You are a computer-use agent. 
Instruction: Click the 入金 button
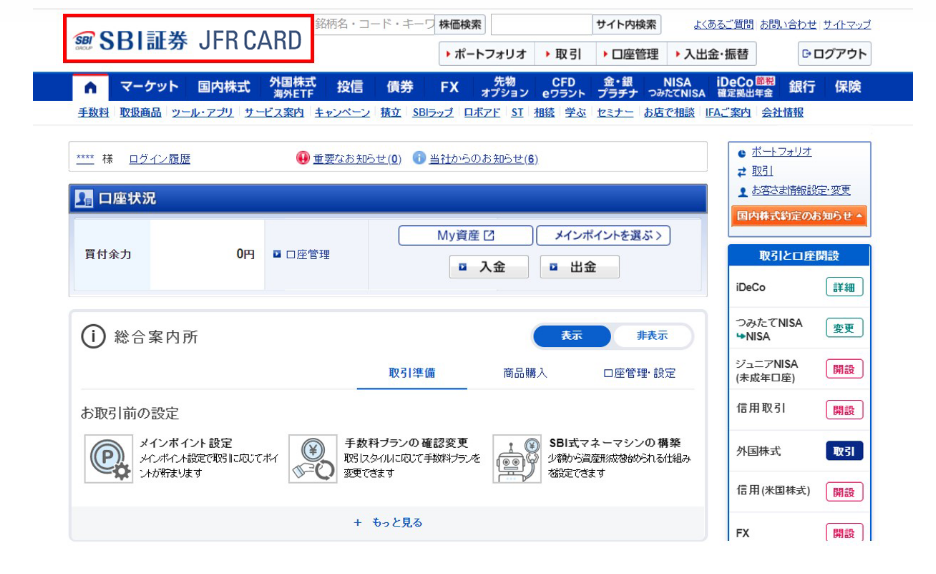click(x=489, y=267)
